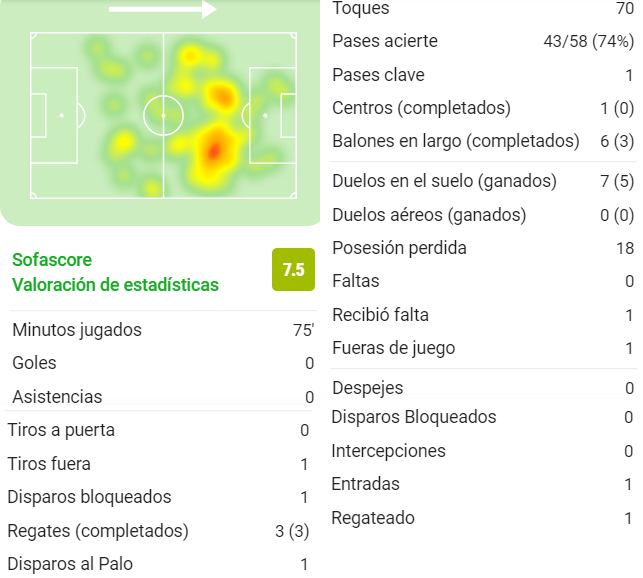Screen dimensions: 643x578
Task: Select the Minutos jugados row
Action: 163,330
